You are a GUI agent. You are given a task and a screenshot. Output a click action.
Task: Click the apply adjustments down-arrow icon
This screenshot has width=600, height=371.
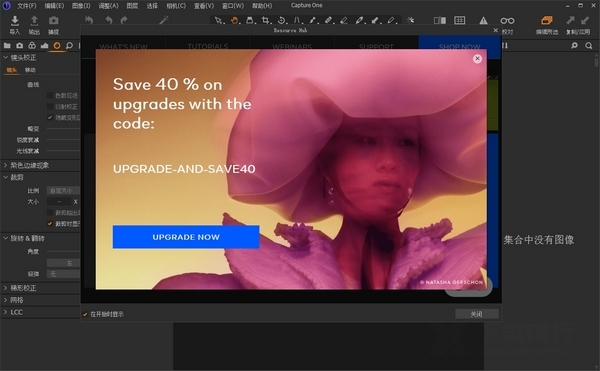coord(585,20)
